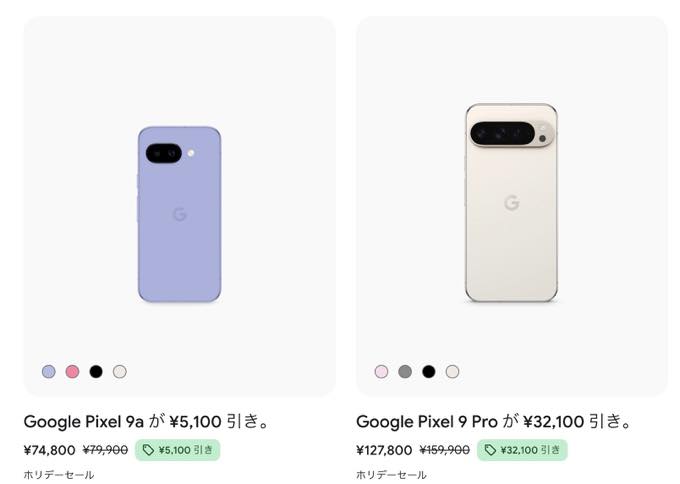Viewport: 680px width, 484px height.
Task: Choose the pink color swatch for Pixel 9a
Action: (72, 371)
